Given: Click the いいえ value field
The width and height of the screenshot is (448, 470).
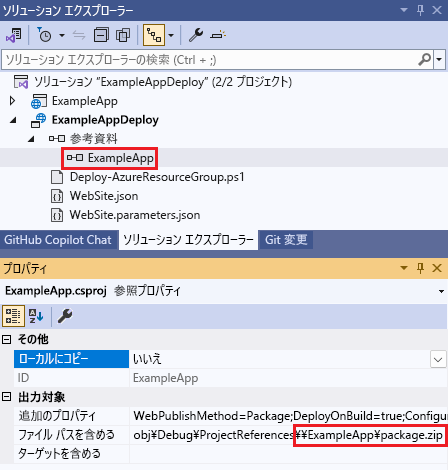Looking at the screenshot, I should click(280, 359).
